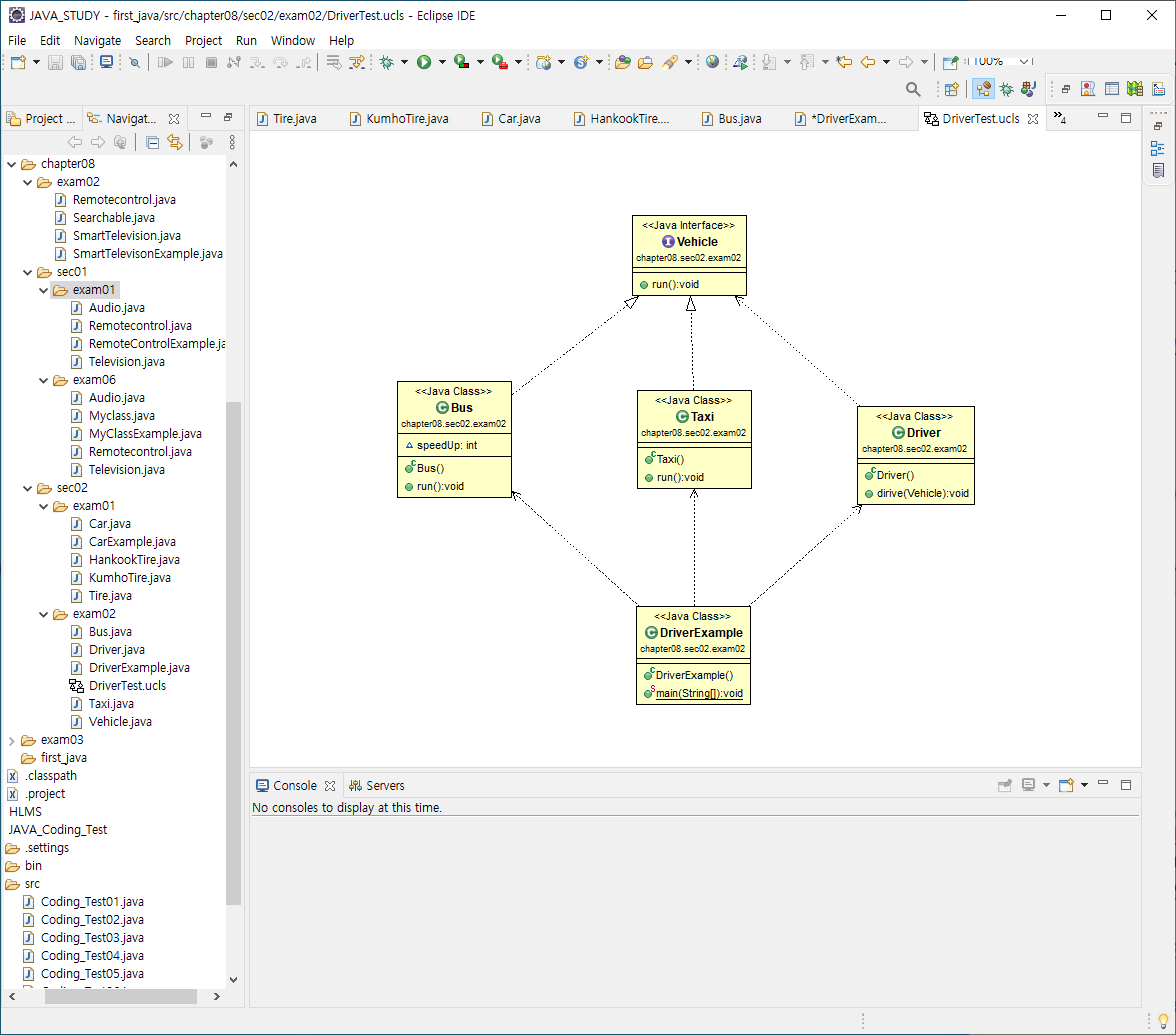Screen dimensions: 1176x1035
Task: Collapse the sec02 folder node
Action: [x=28, y=488]
